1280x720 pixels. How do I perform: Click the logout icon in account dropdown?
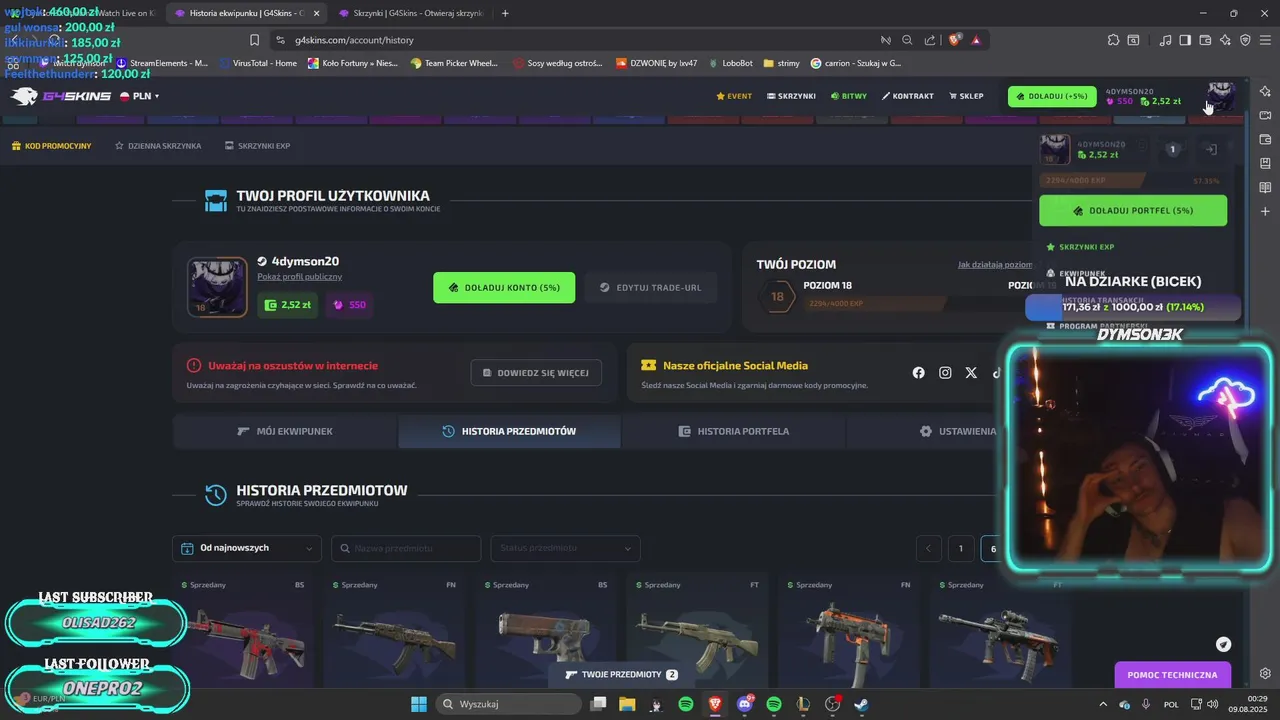[1210, 149]
